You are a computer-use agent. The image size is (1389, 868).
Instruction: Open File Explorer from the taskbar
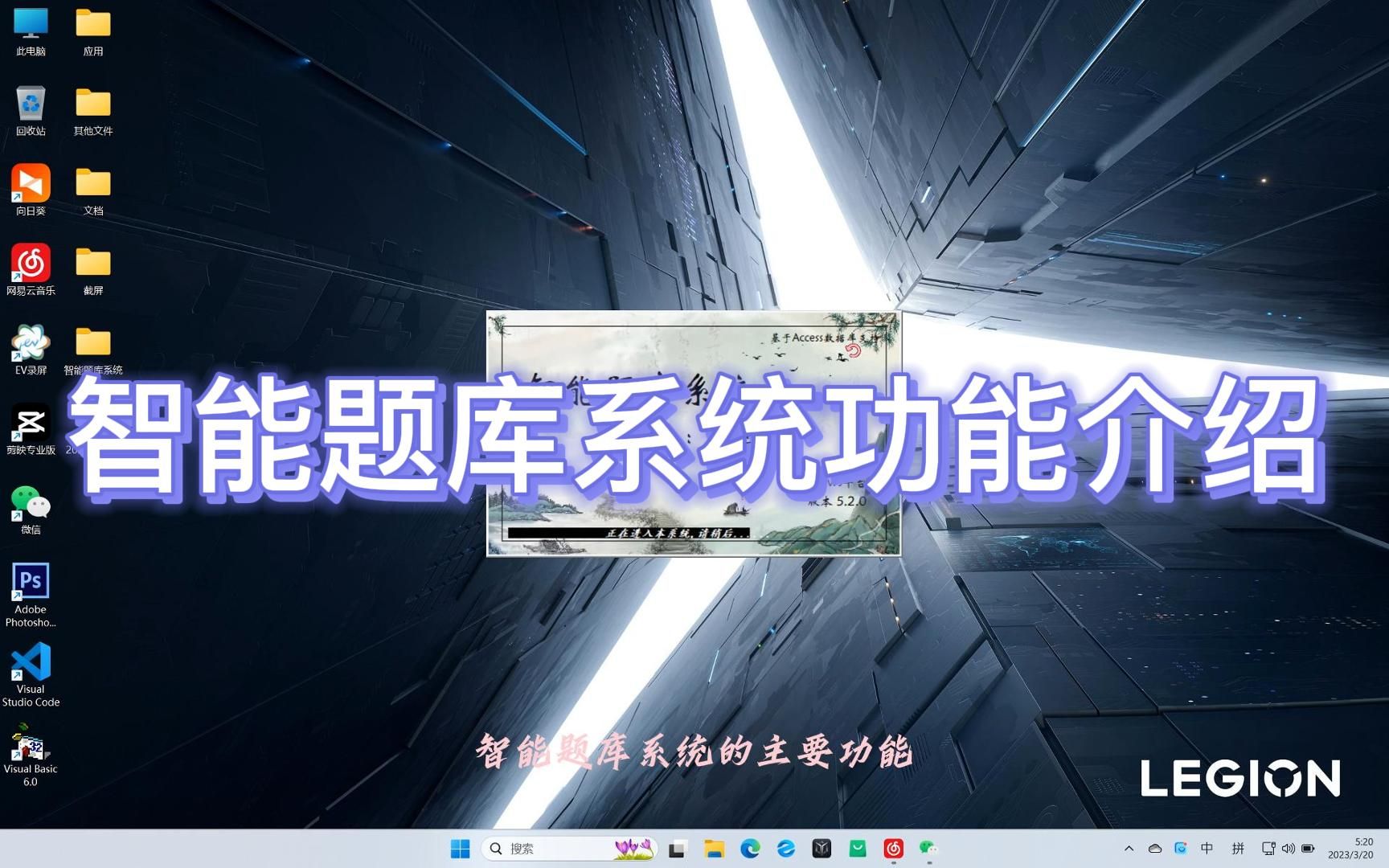click(715, 848)
